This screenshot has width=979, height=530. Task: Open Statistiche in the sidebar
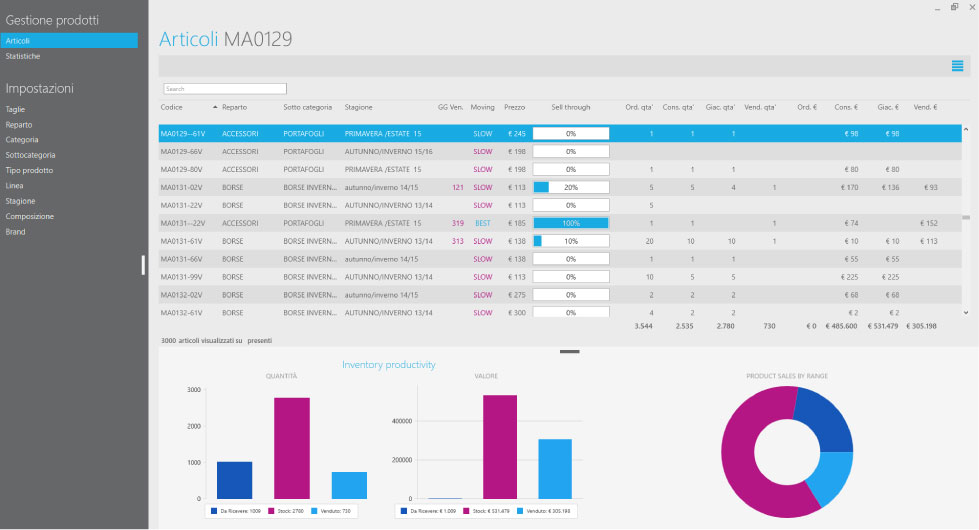click(23, 56)
